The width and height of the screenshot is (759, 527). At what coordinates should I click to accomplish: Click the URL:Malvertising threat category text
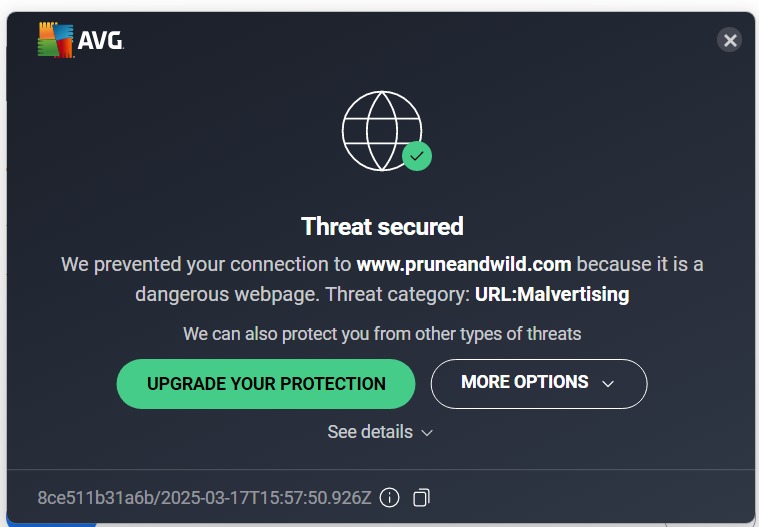(552, 295)
